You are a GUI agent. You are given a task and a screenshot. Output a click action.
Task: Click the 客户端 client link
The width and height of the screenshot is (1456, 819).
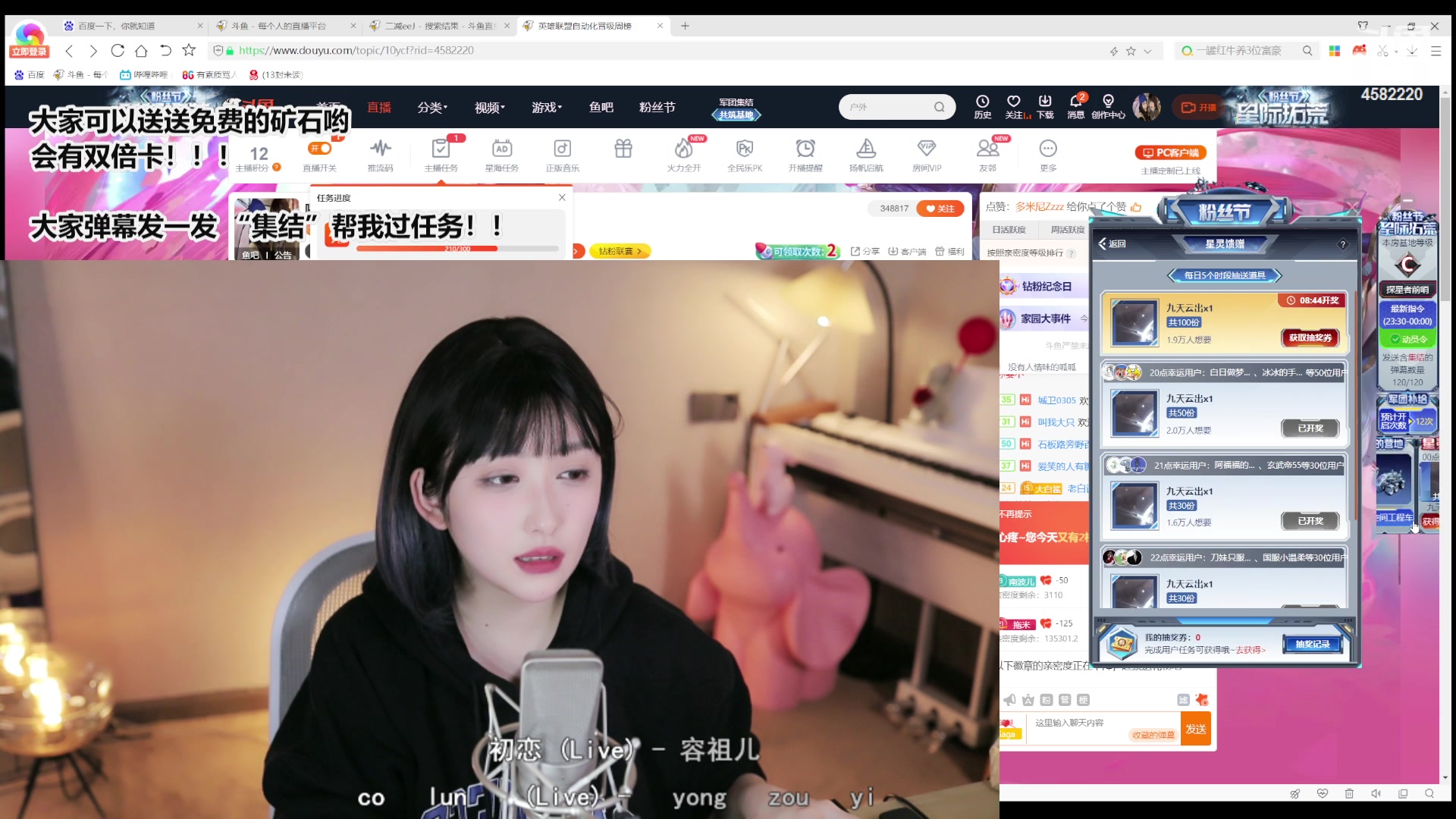pyautogui.click(x=907, y=251)
